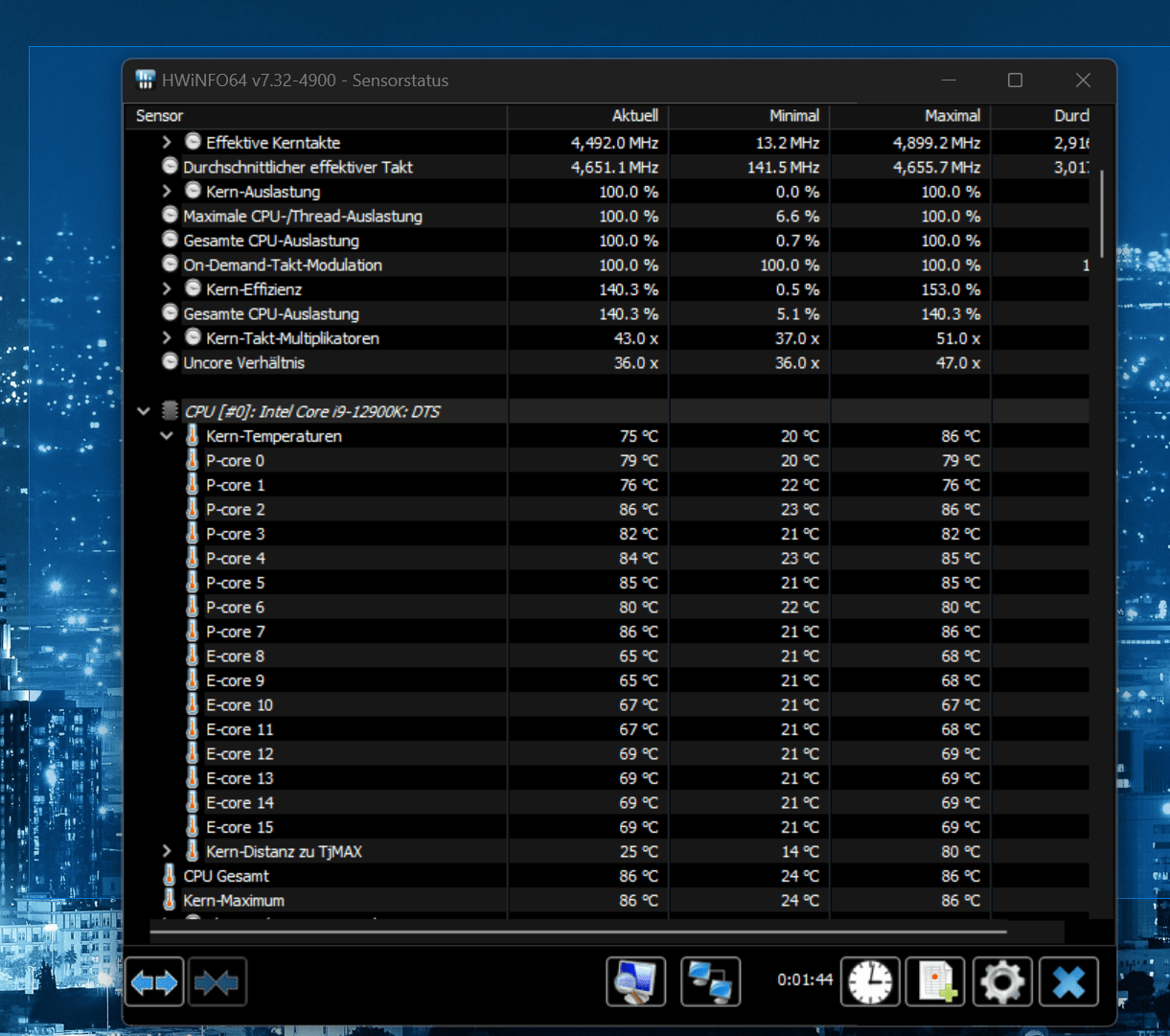Viewport: 1170px width, 1036px height.
Task: Click the collapse columns inward-arrows button
Action: point(218,982)
